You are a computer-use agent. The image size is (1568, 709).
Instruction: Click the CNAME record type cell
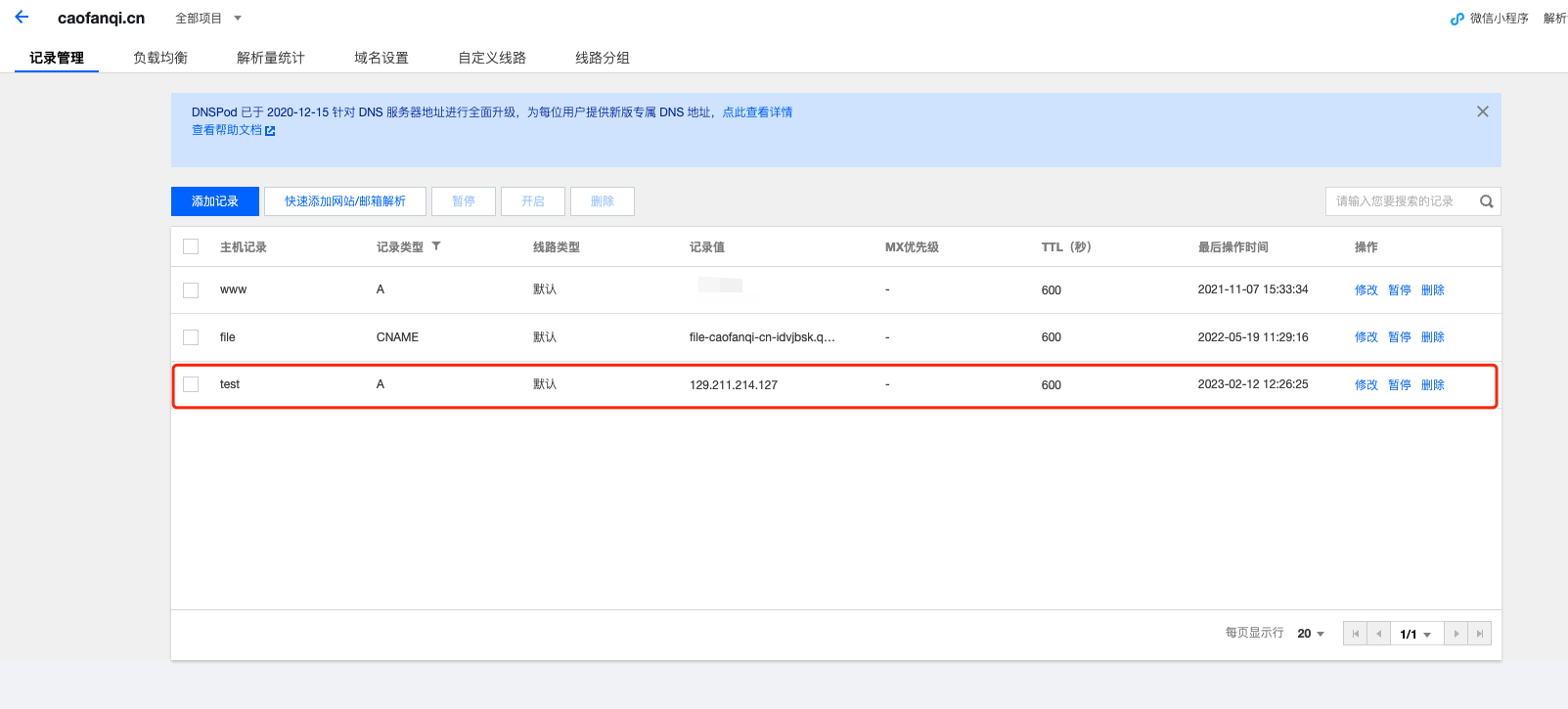tap(397, 337)
